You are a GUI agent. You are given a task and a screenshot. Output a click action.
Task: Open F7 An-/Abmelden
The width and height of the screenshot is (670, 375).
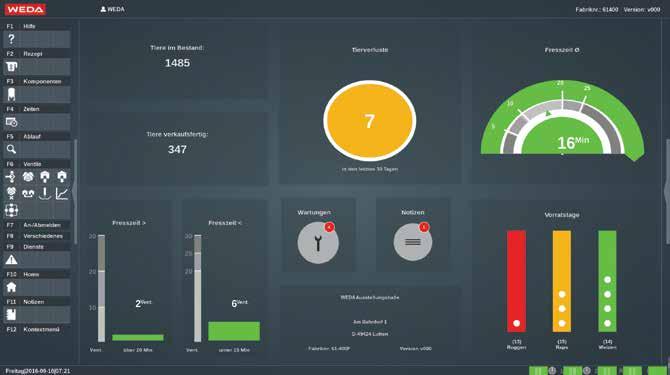click(36, 225)
